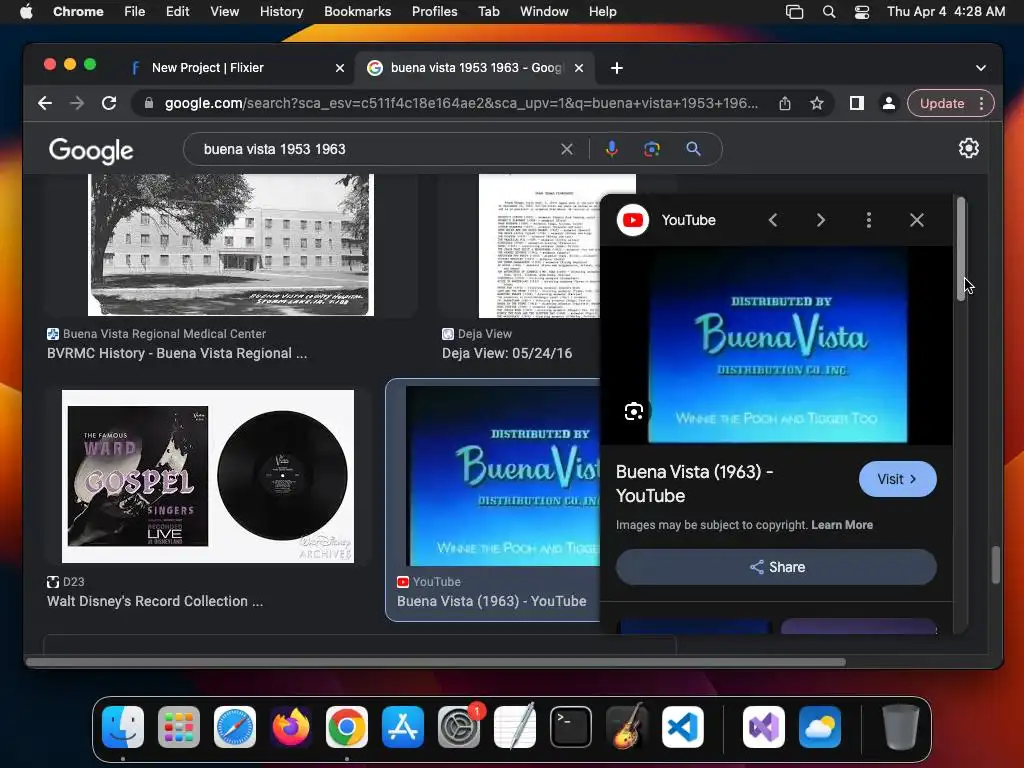1024x768 pixels.
Task: Select the Buena Vista hospital building thumbnail
Action: (231, 245)
